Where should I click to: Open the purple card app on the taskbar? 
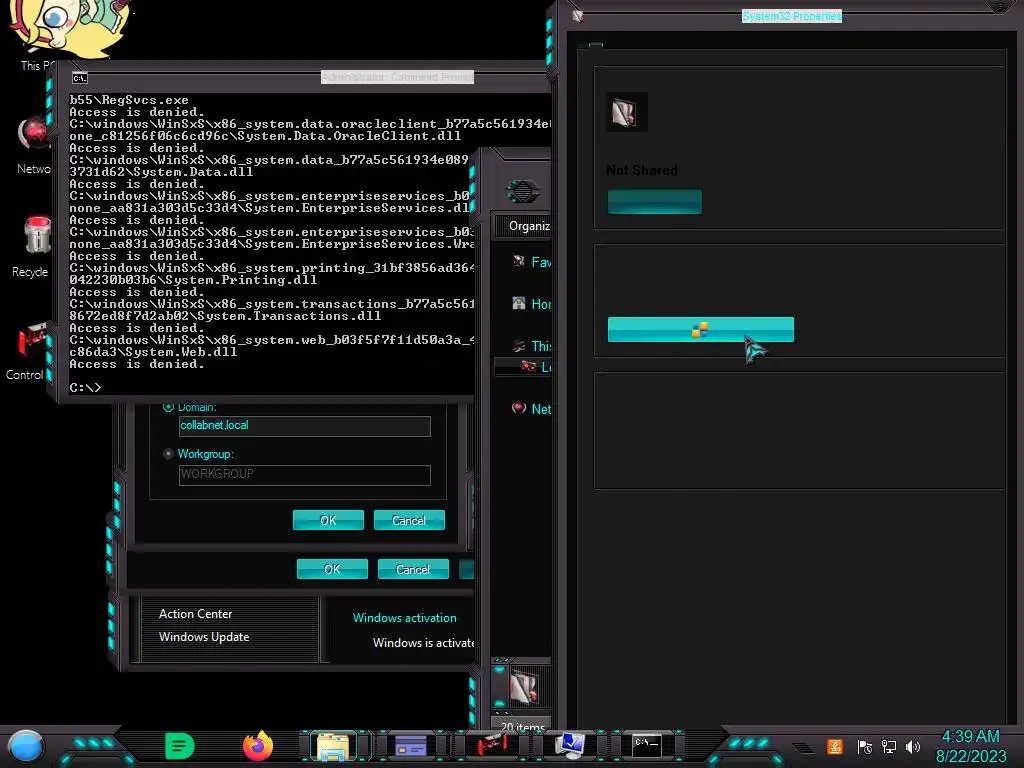coord(411,746)
